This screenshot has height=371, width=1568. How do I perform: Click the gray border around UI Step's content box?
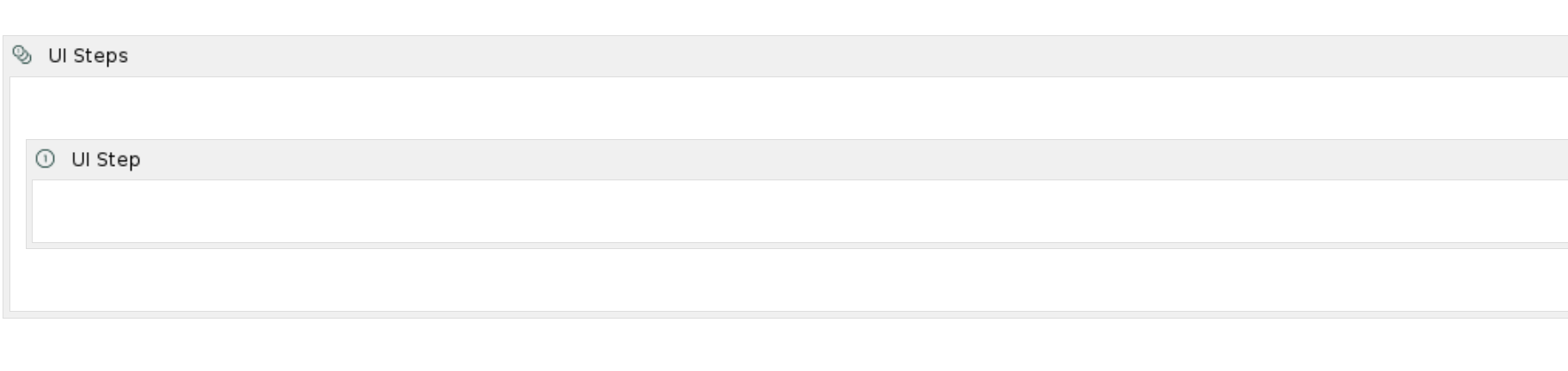(797, 246)
